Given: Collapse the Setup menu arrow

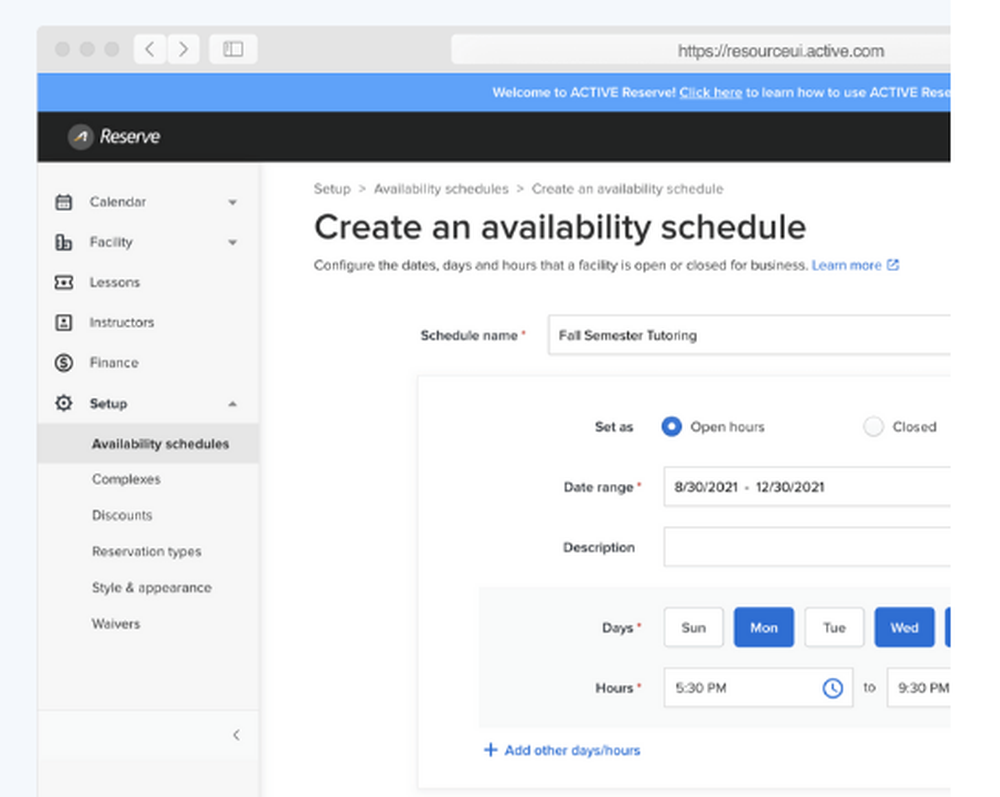Looking at the screenshot, I should click(x=233, y=404).
